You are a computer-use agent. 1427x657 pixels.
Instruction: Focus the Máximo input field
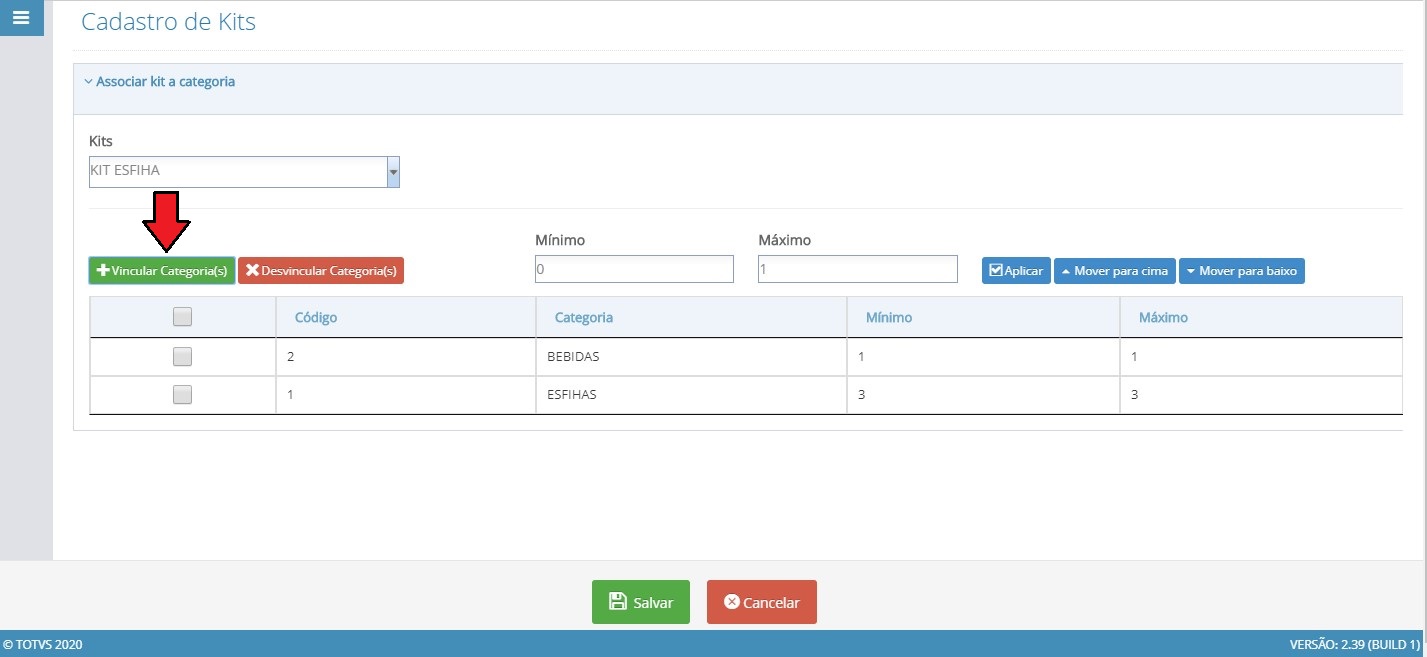coord(858,269)
